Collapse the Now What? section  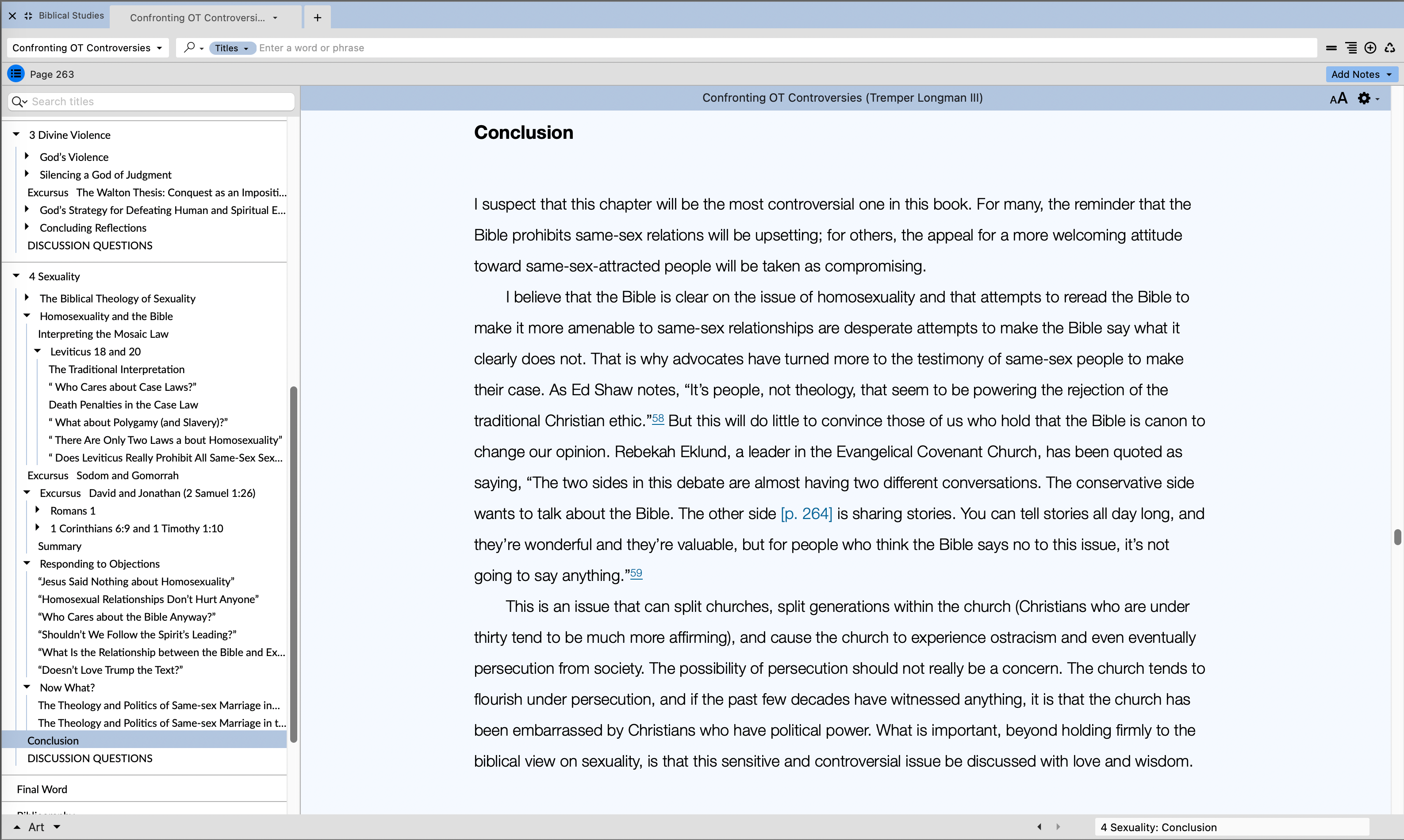coord(27,687)
